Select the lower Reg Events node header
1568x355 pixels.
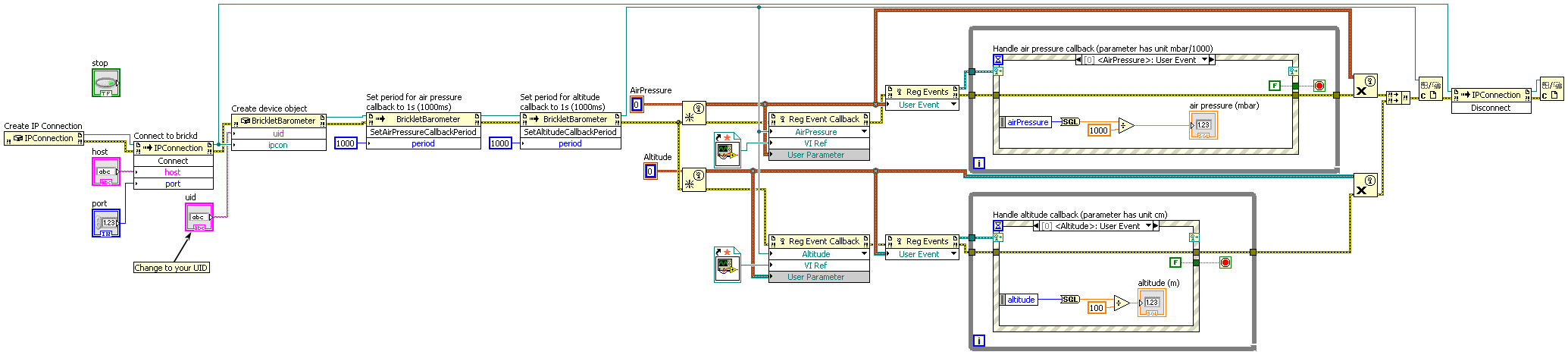click(922, 241)
